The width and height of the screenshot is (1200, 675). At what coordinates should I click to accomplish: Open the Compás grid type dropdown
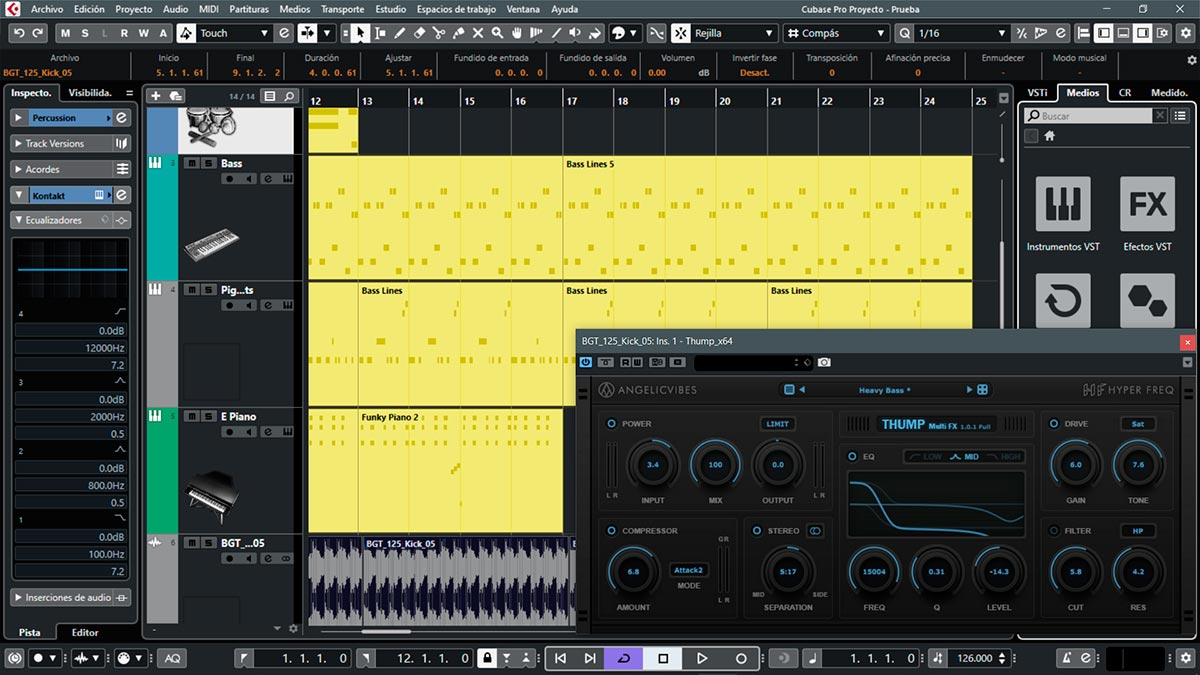(835, 33)
